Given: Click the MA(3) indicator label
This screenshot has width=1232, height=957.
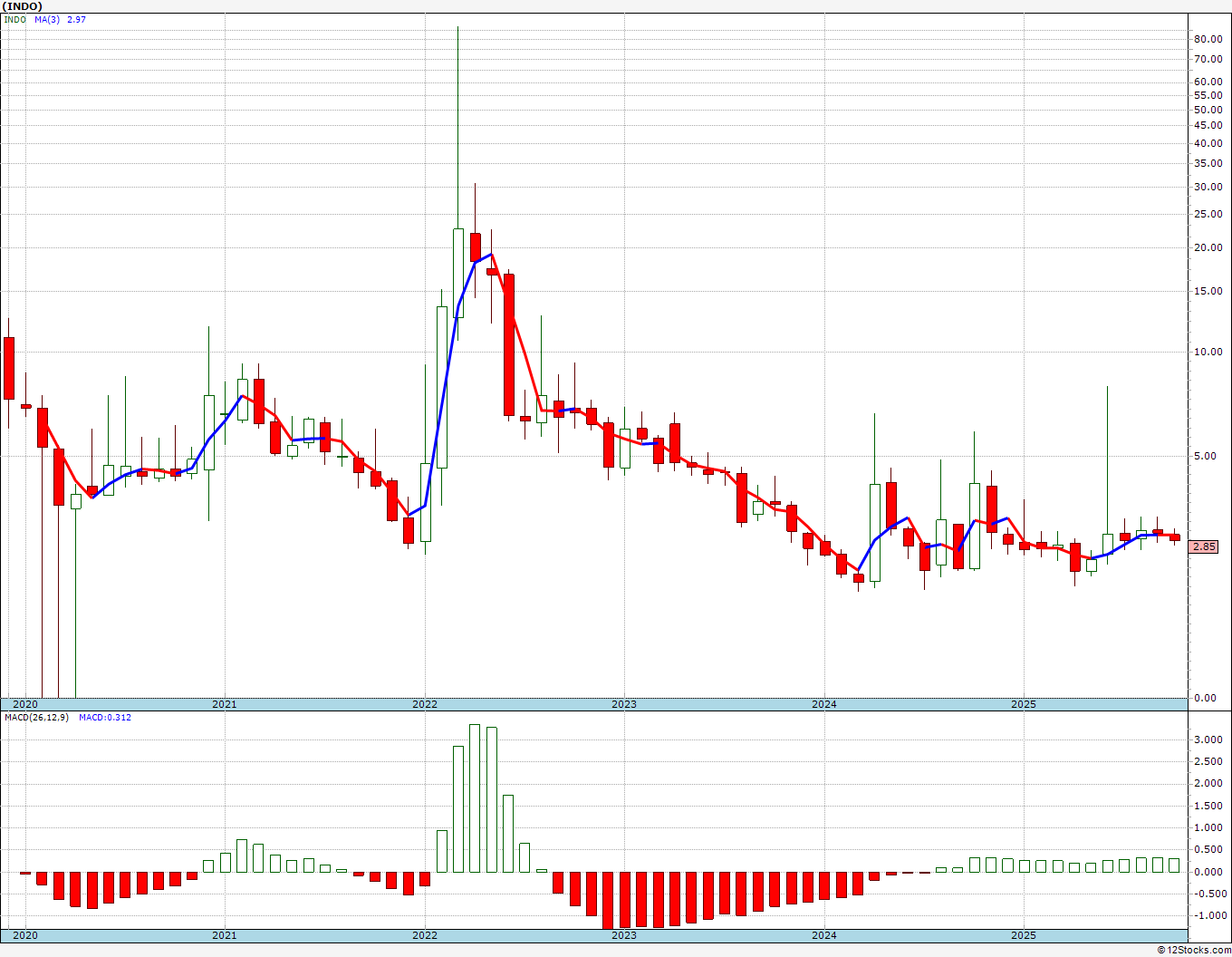Looking at the screenshot, I should tap(47, 19).
